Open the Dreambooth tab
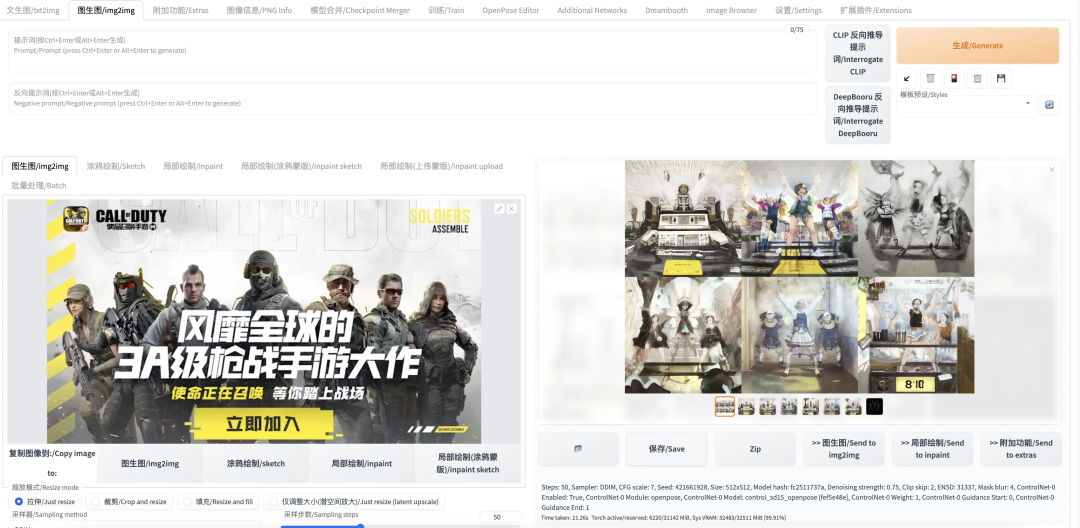Screen dimensions: 1080x528 coord(667,10)
